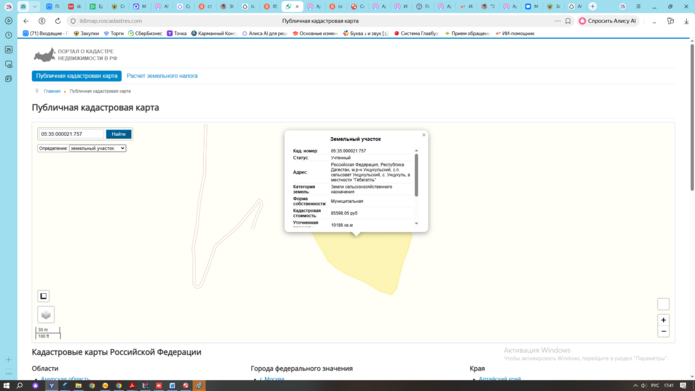This screenshot has width=695, height=391.
Task: Click the cadastral number search input field
Action: tap(71, 134)
